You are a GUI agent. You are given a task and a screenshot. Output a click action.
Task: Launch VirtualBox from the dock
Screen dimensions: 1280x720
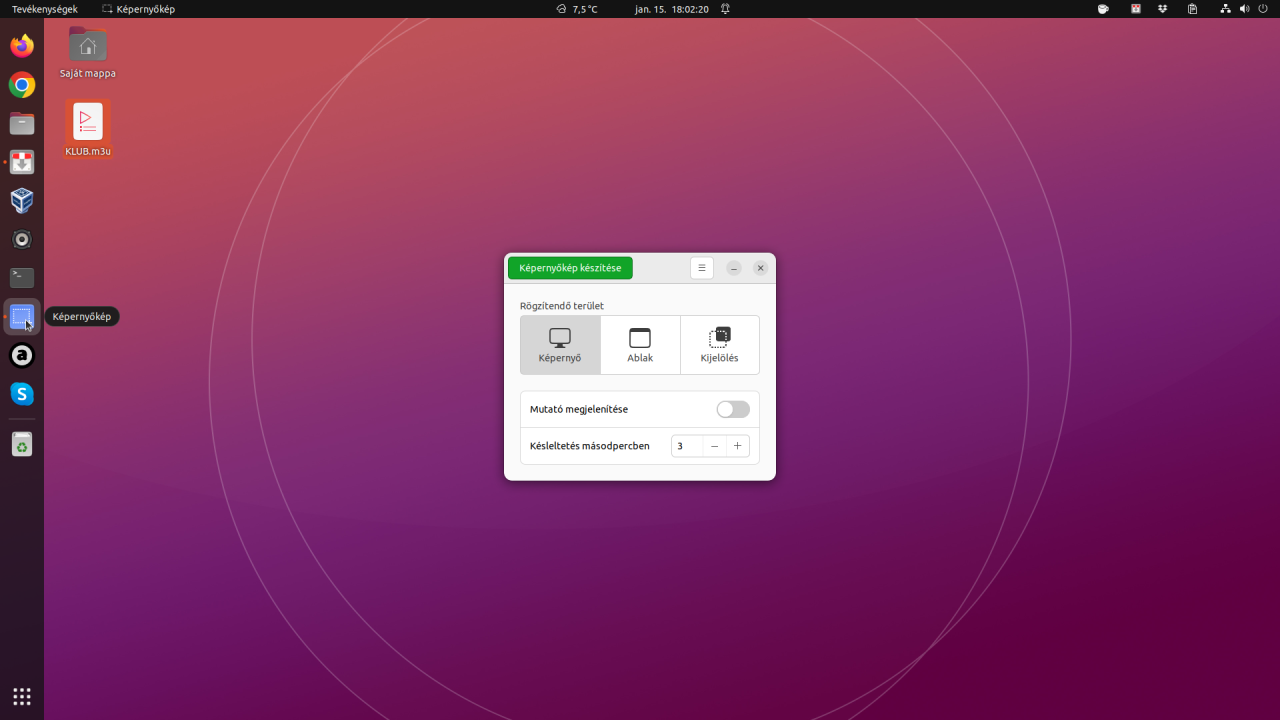22,201
